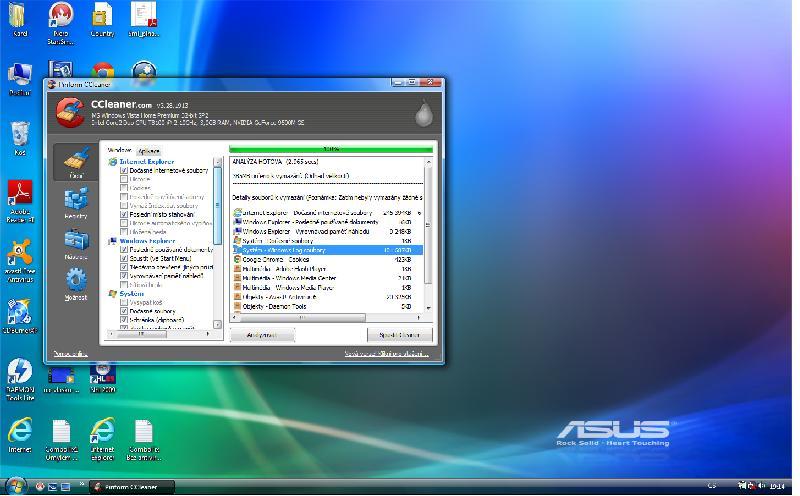
Task: Select highlighted Systém - Windows Log soubory row
Action: point(327,250)
